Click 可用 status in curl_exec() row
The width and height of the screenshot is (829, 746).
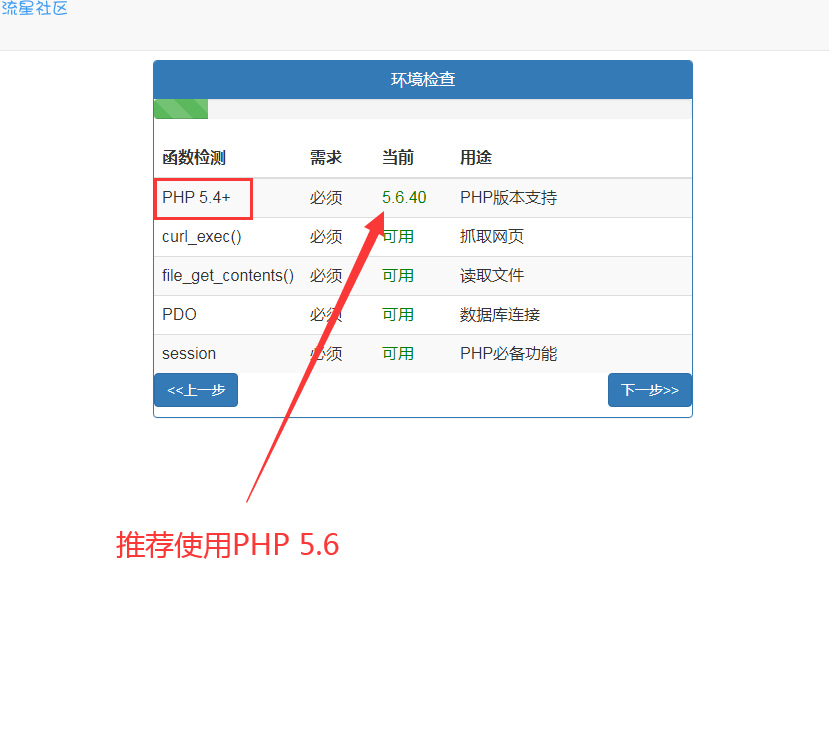point(398,237)
